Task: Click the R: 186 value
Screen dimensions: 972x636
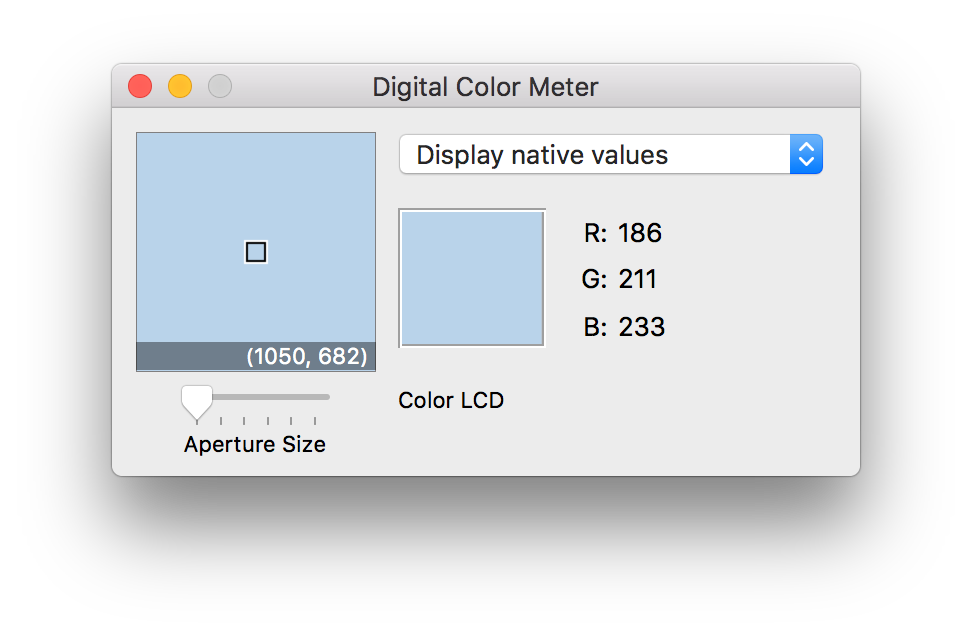Action: pyautogui.click(x=622, y=233)
